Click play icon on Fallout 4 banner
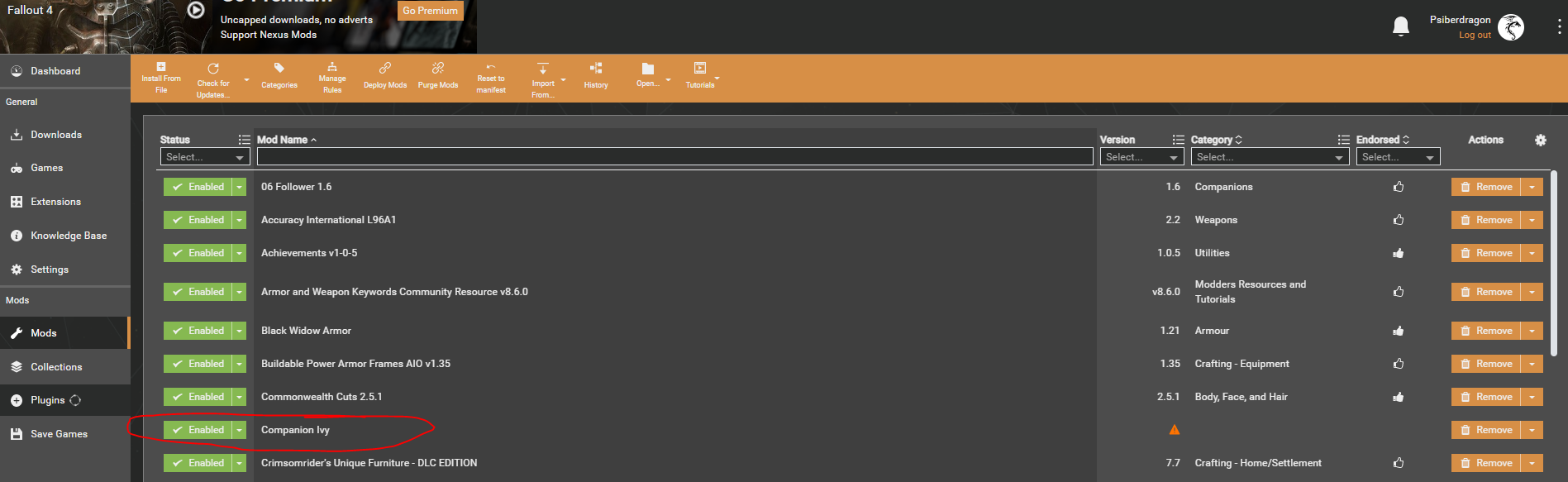The image size is (1568, 482). pos(196,10)
